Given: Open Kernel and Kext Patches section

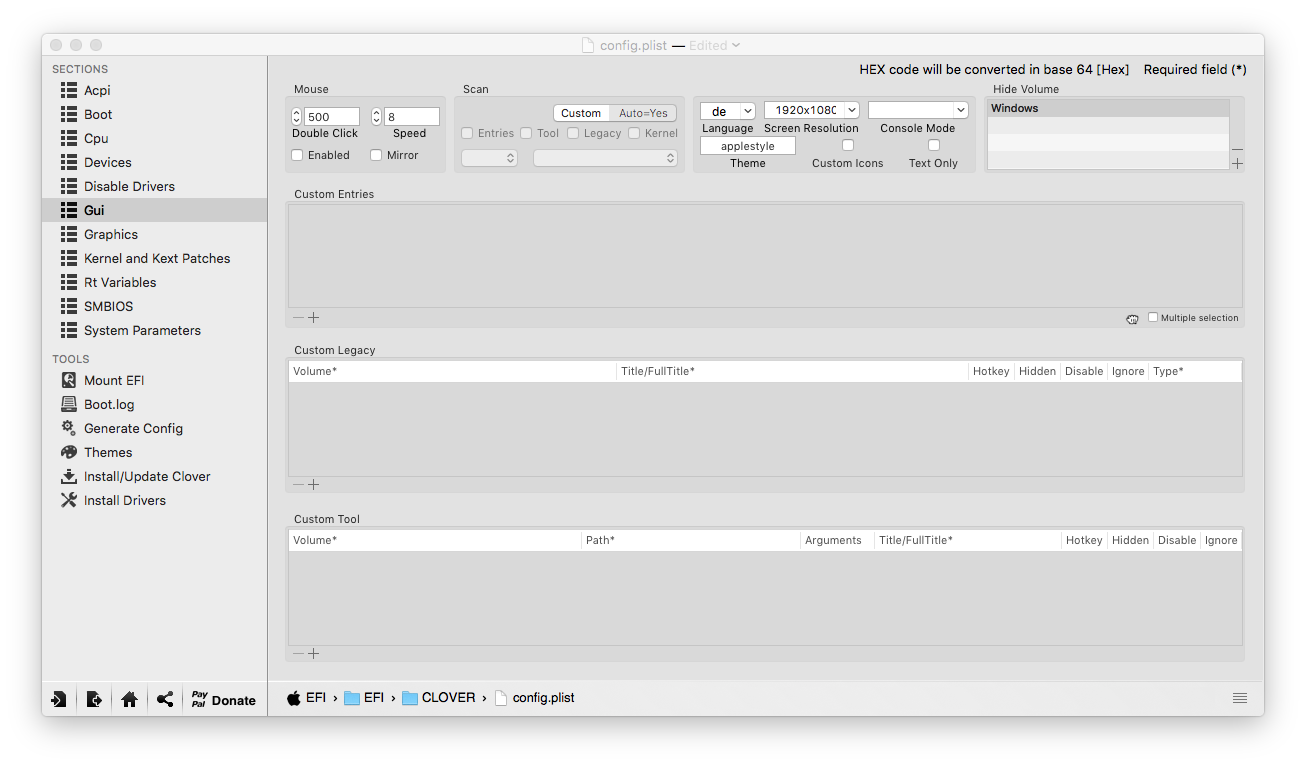Looking at the screenshot, I should [154, 258].
